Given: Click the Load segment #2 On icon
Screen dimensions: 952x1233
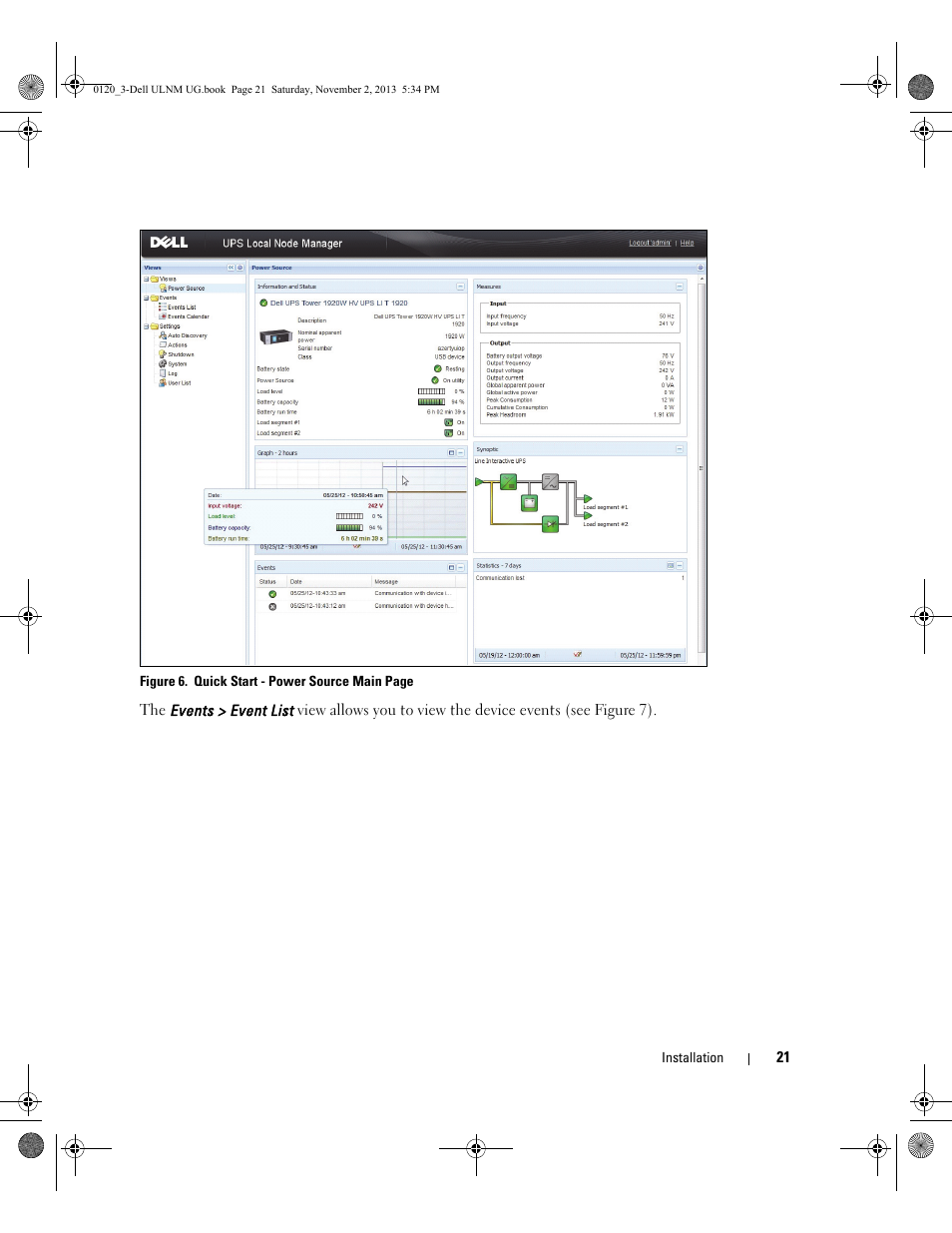Looking at the screenshot, I should (448, 433).
